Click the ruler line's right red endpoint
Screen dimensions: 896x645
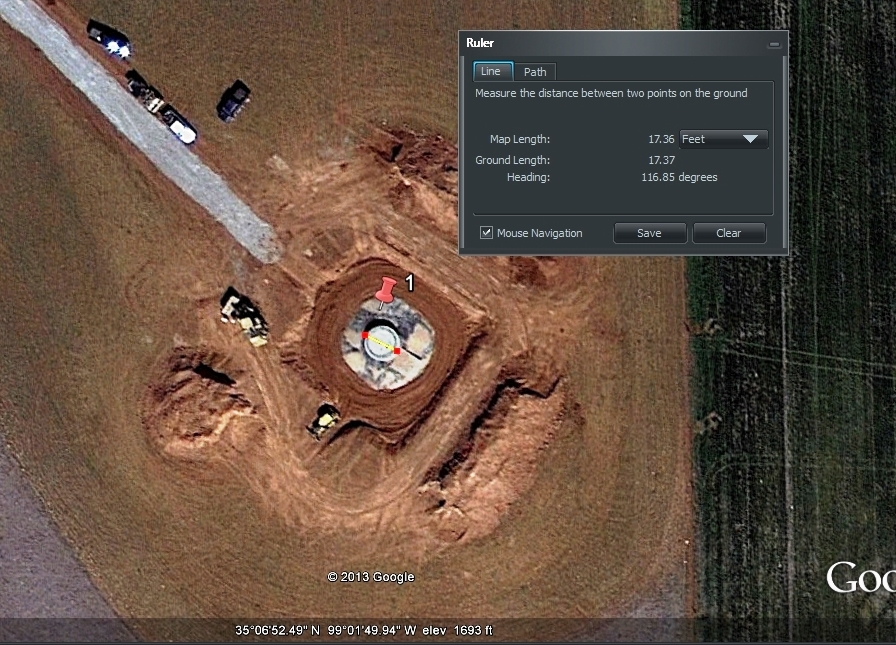click(397, 351)
